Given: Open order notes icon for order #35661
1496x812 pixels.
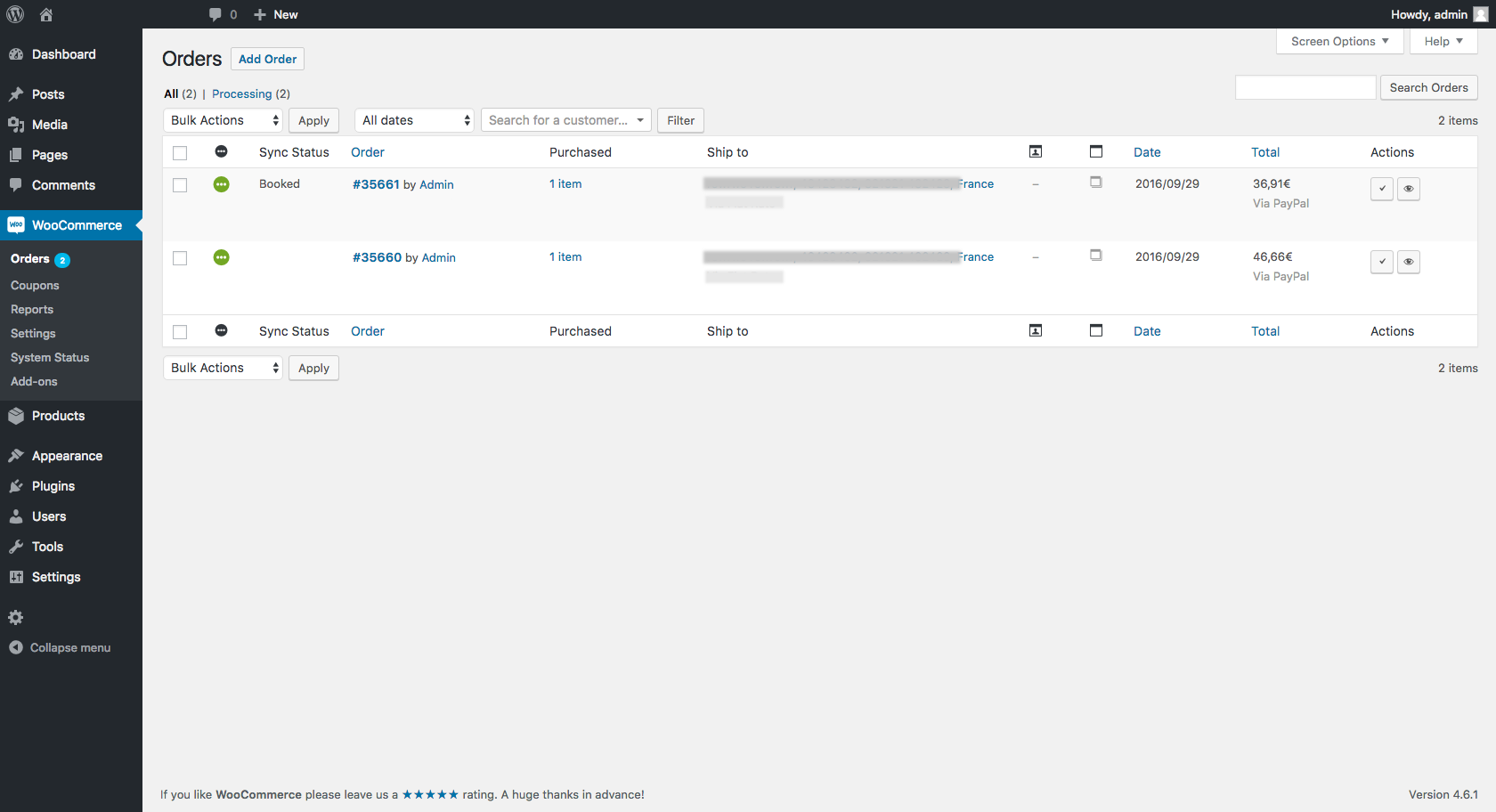Looking at the screenshot, I should 1096,182.
